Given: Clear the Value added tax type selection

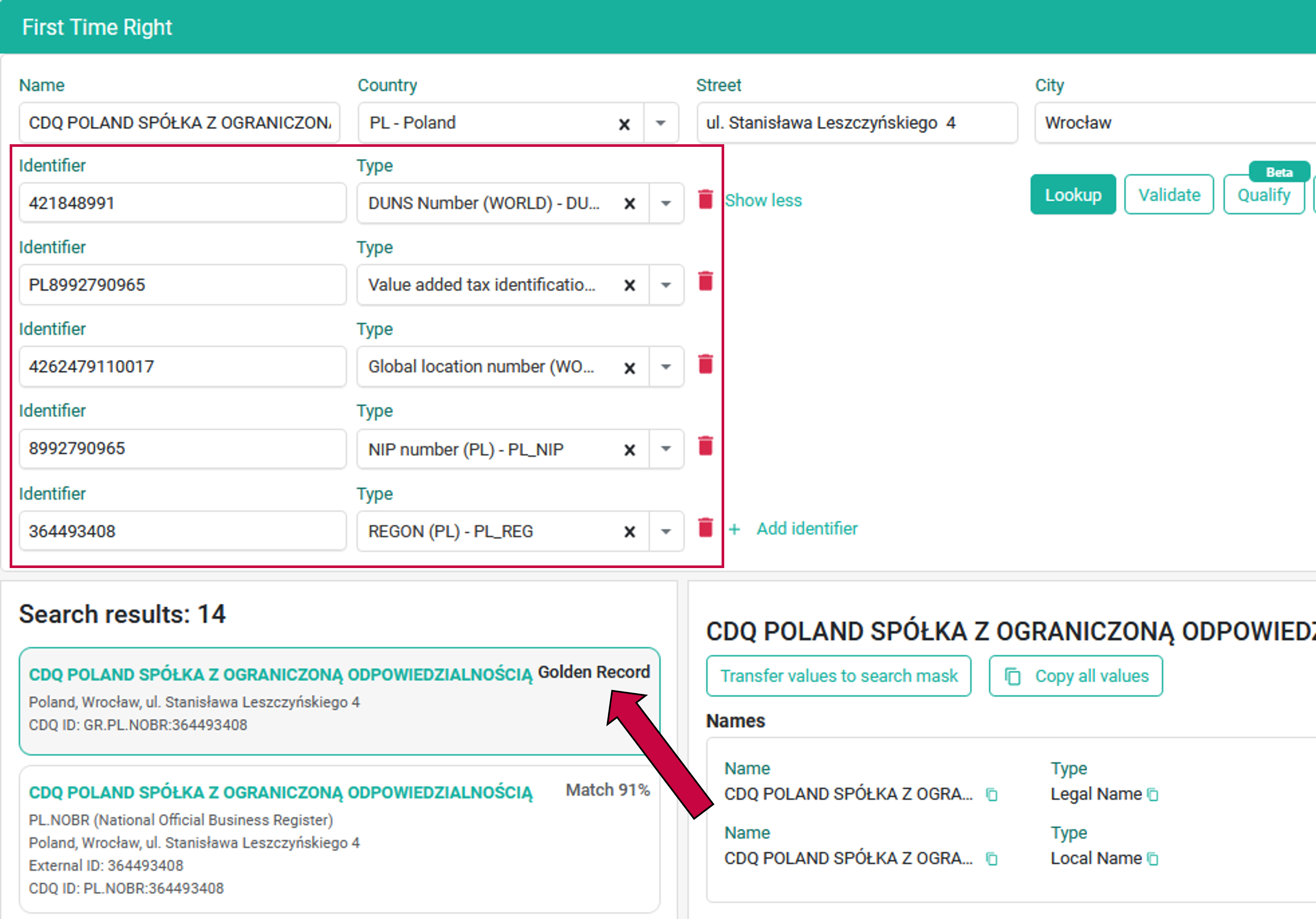Looking at the screenshot, I should 629,285.
